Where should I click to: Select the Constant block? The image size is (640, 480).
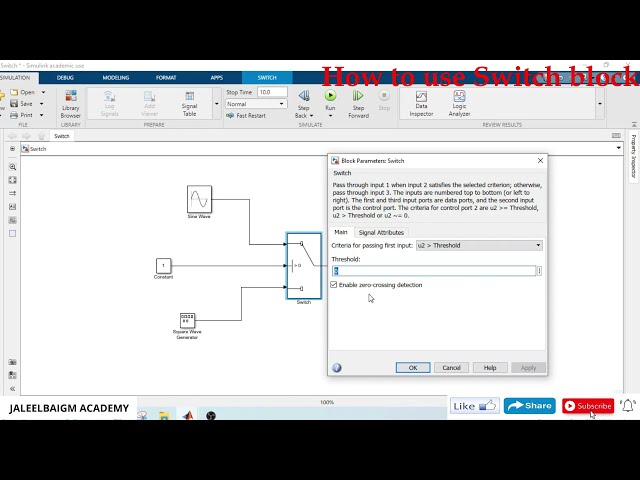click(163, 266)
